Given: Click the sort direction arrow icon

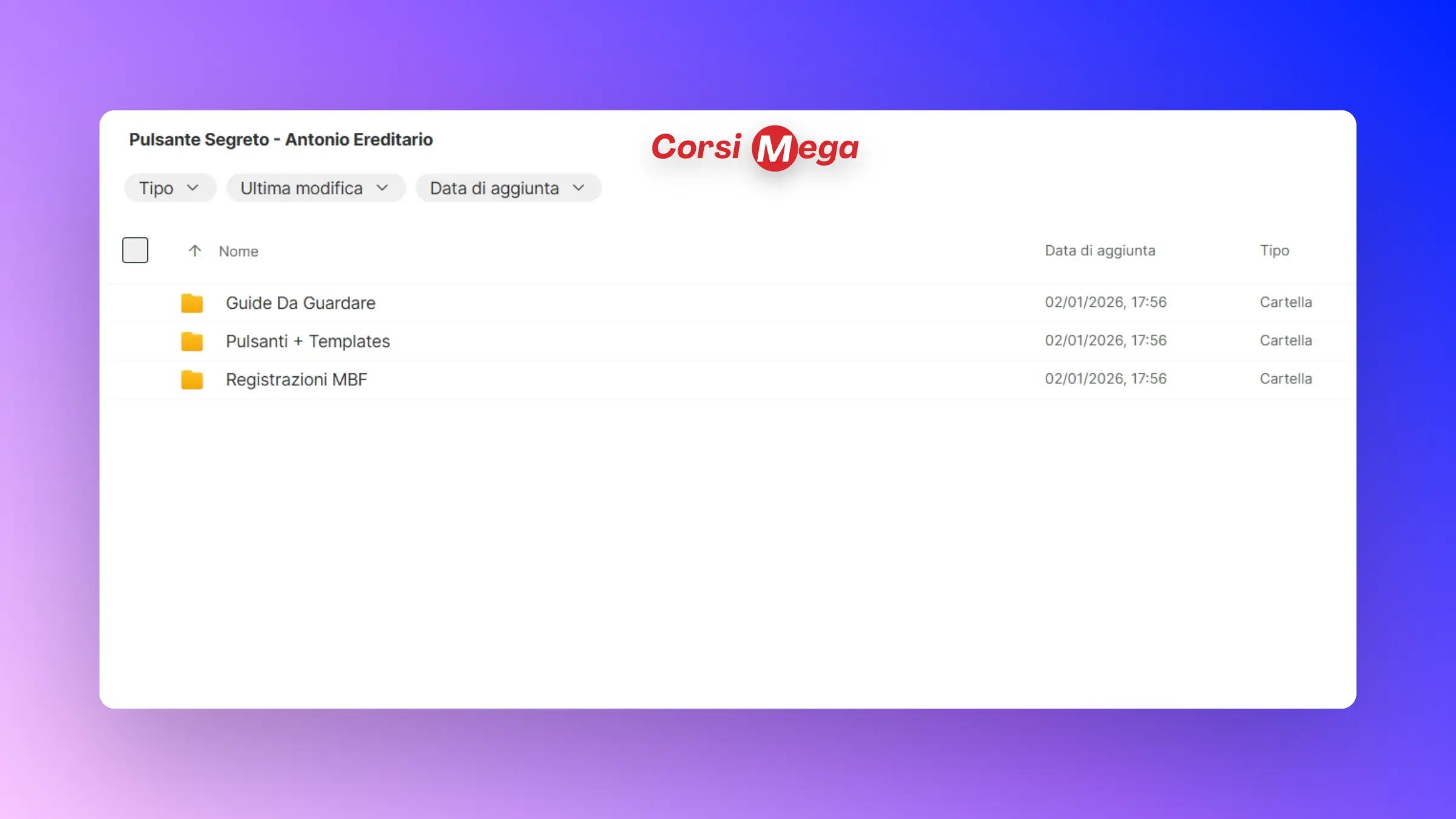Looking at the screenshot, I should coord(194,251).
